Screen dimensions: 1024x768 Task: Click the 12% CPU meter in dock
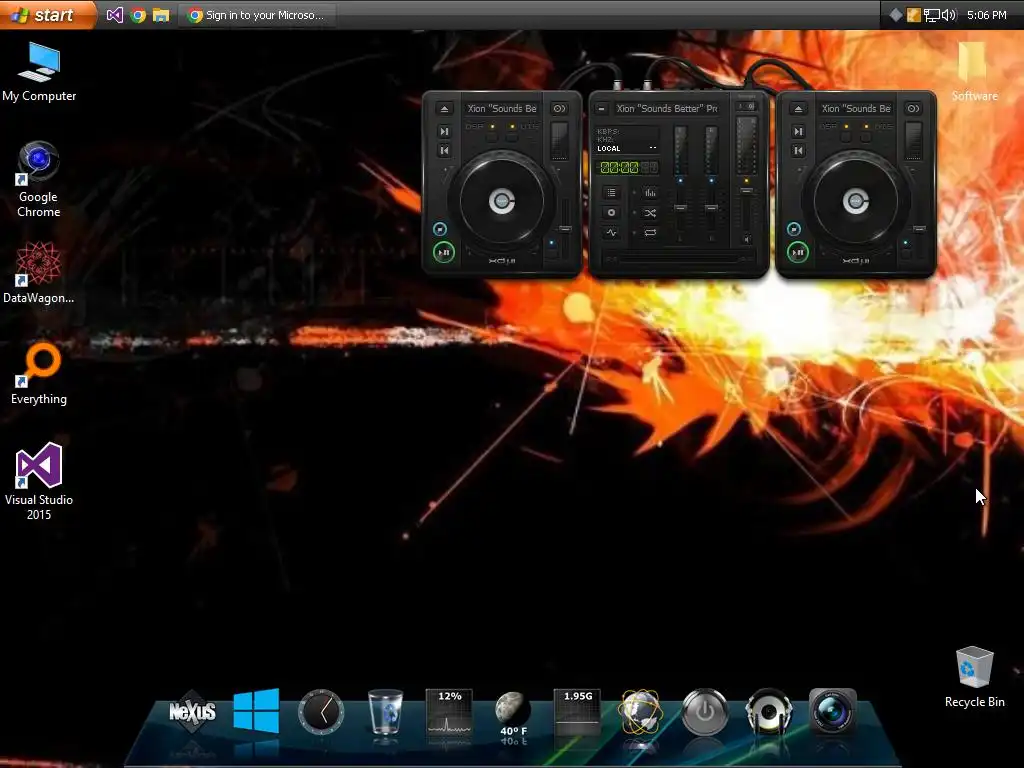pos(449,712)
